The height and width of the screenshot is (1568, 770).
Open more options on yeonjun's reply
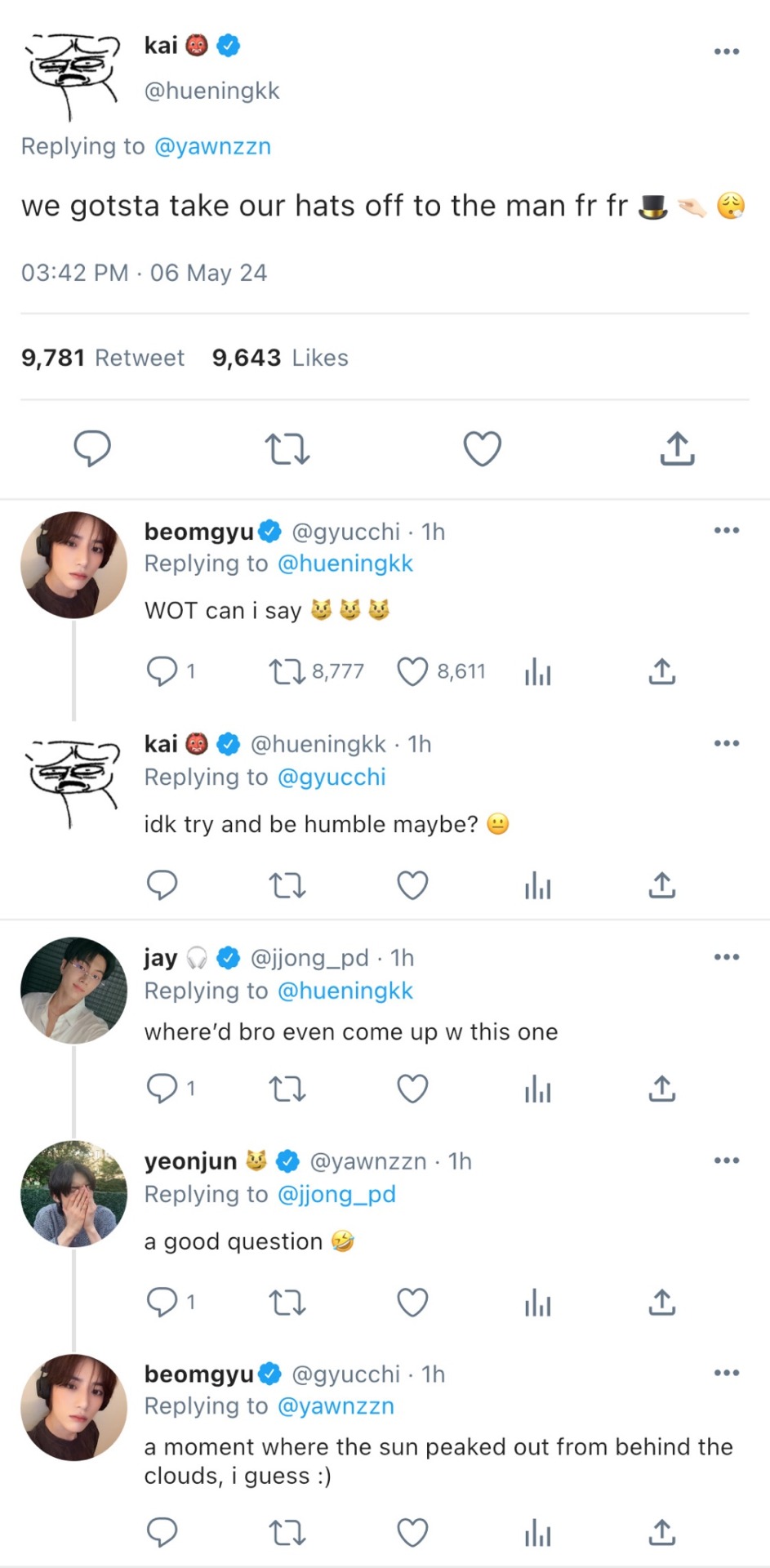click(x=726, y=1160)
